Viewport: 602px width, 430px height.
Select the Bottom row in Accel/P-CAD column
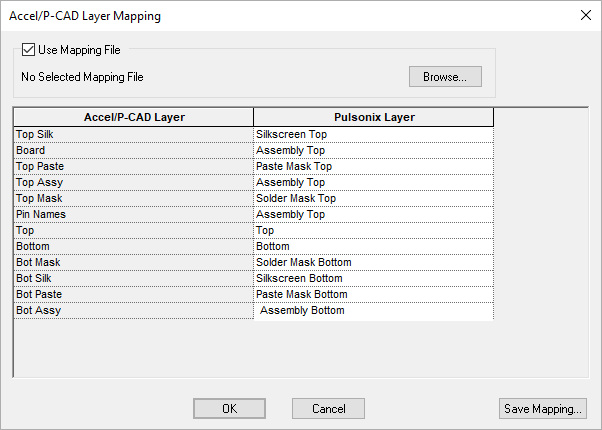coord(134,246)
